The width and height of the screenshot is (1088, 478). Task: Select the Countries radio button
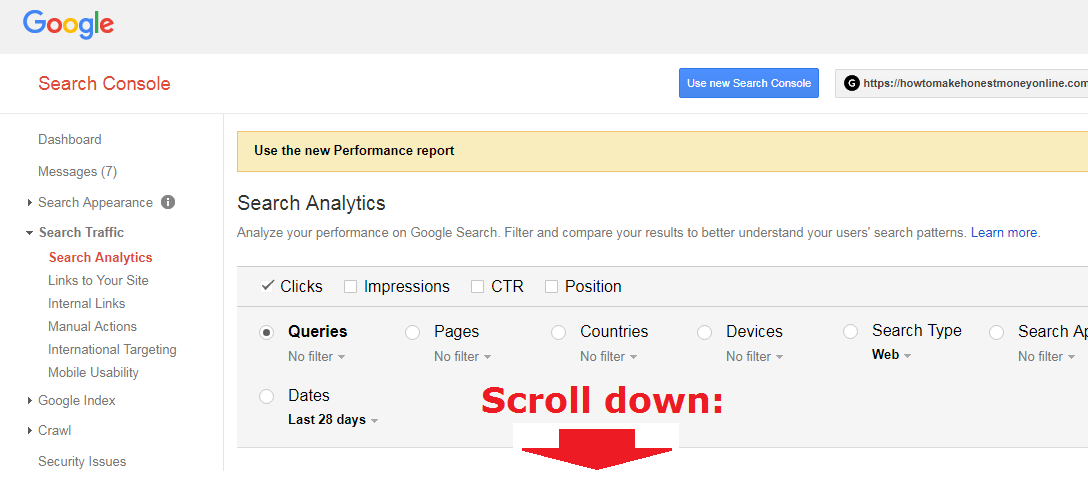click(559, 332)
